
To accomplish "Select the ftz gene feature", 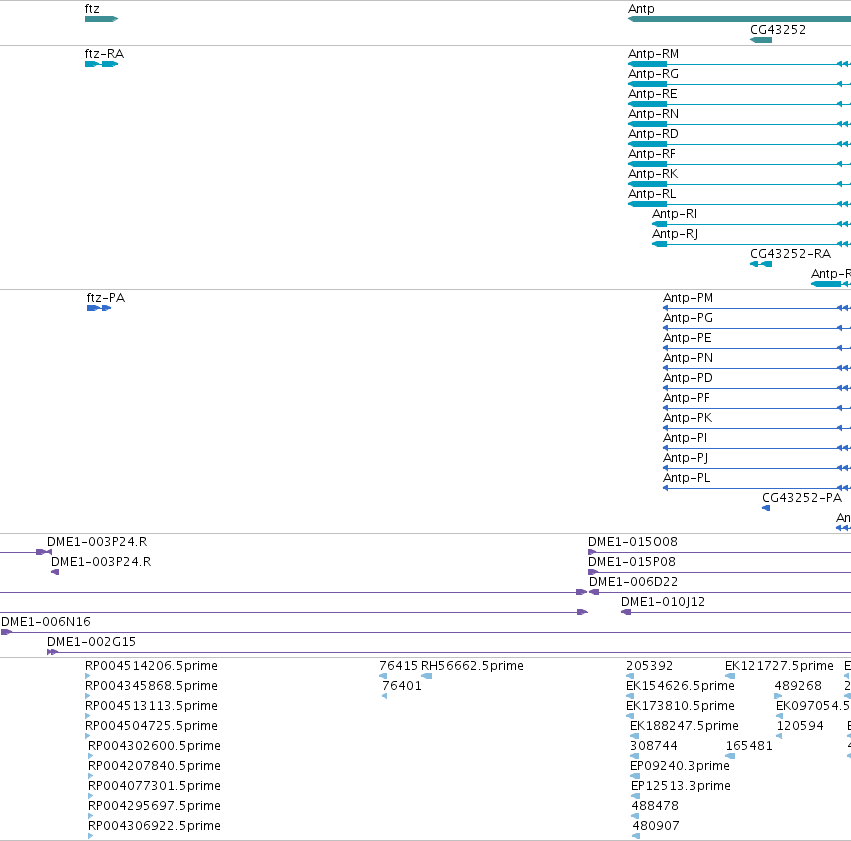I will (101, 19).
